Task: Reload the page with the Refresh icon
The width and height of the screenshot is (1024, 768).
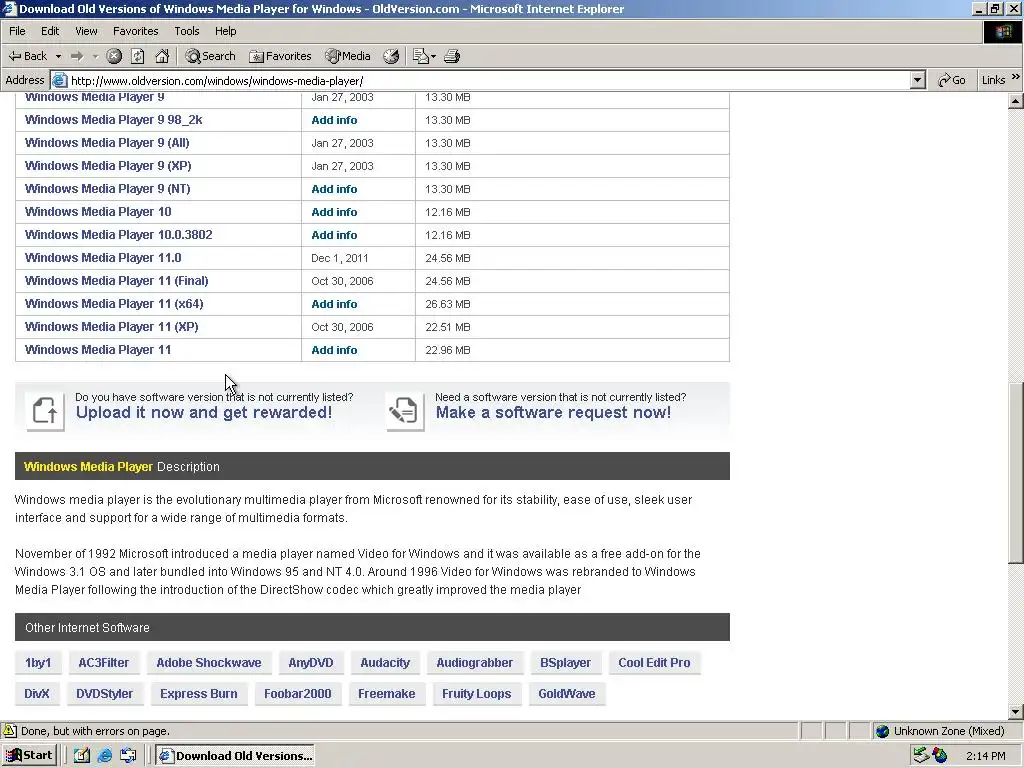Action: pos(138,56)
